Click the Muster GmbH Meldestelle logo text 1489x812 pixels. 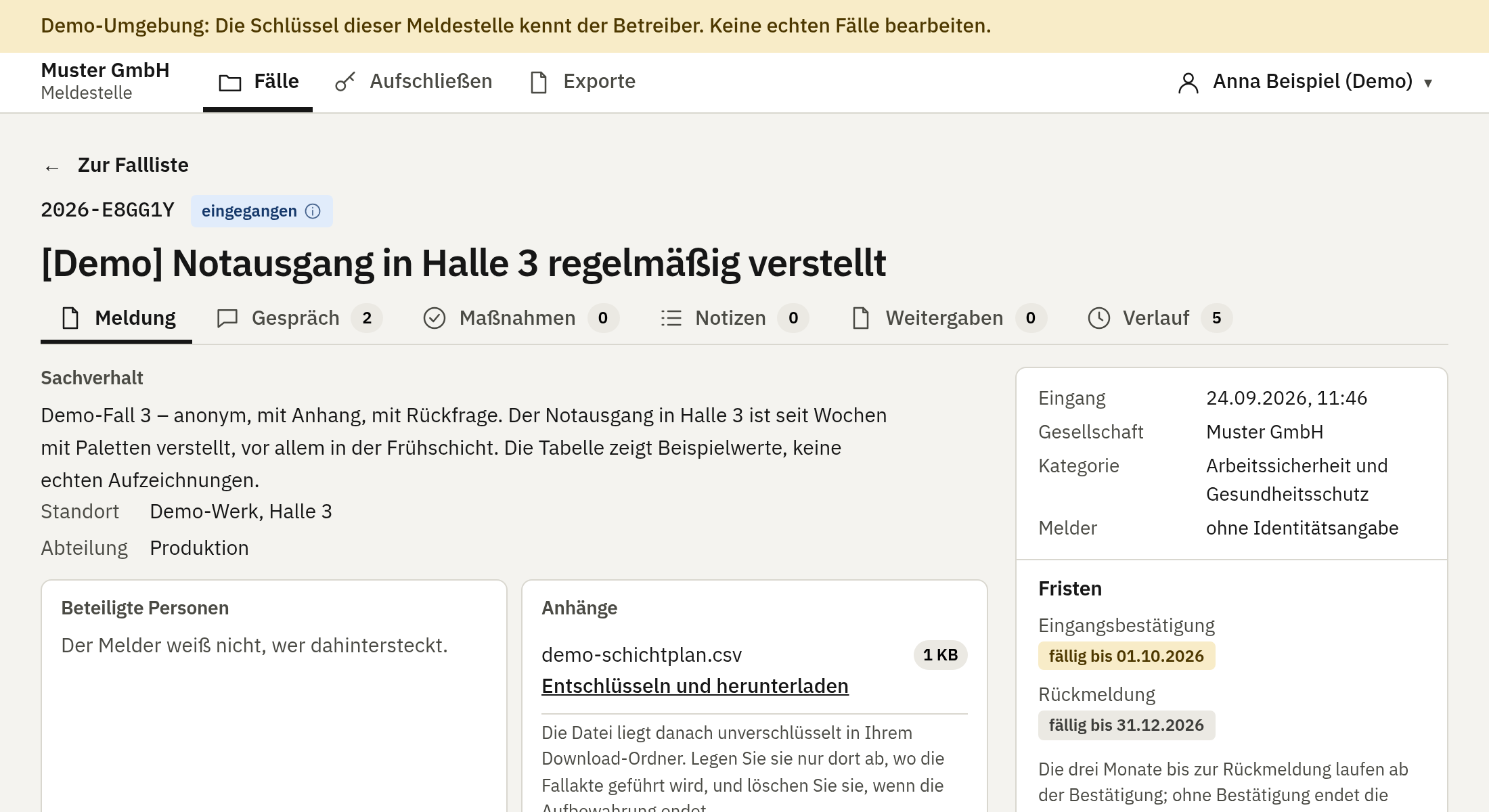click(105, 81)
